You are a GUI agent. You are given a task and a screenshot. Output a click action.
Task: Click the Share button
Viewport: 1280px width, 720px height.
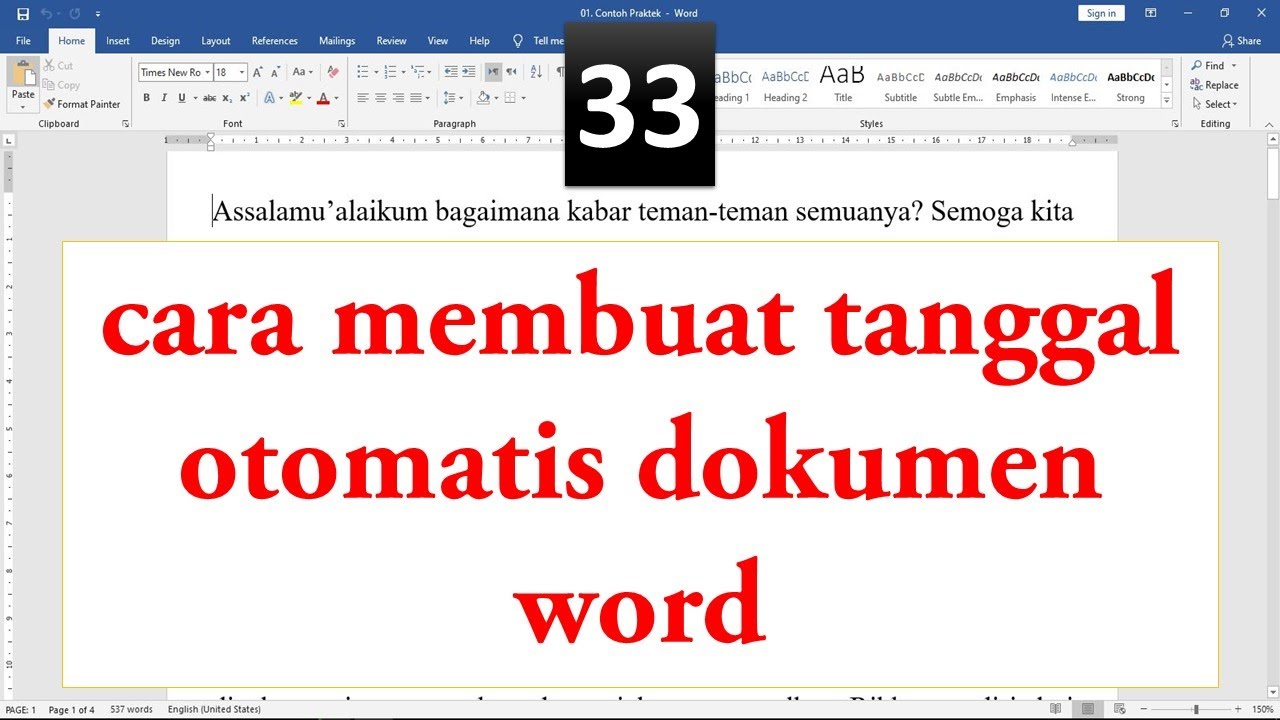pyautogui.click(x=1241, y=41)
